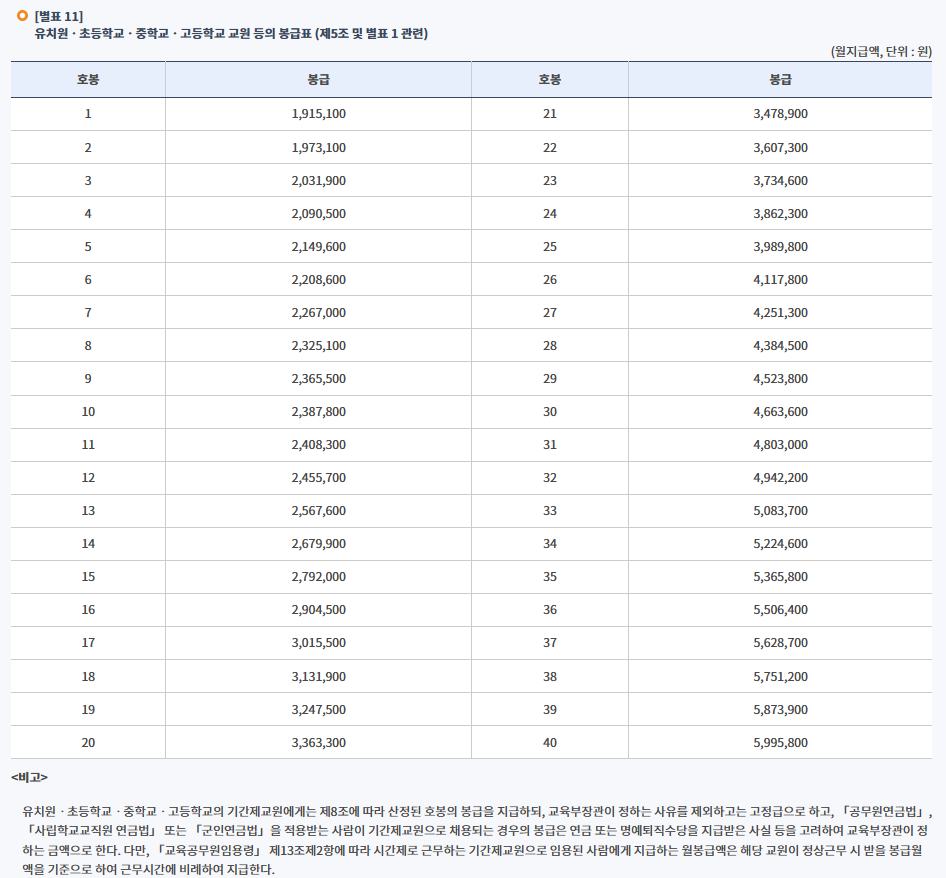Screen dimensions: 946x878
Task: Click the unit note (월지급액, 단위 : 원)
Action: click(x=881, y=51)
